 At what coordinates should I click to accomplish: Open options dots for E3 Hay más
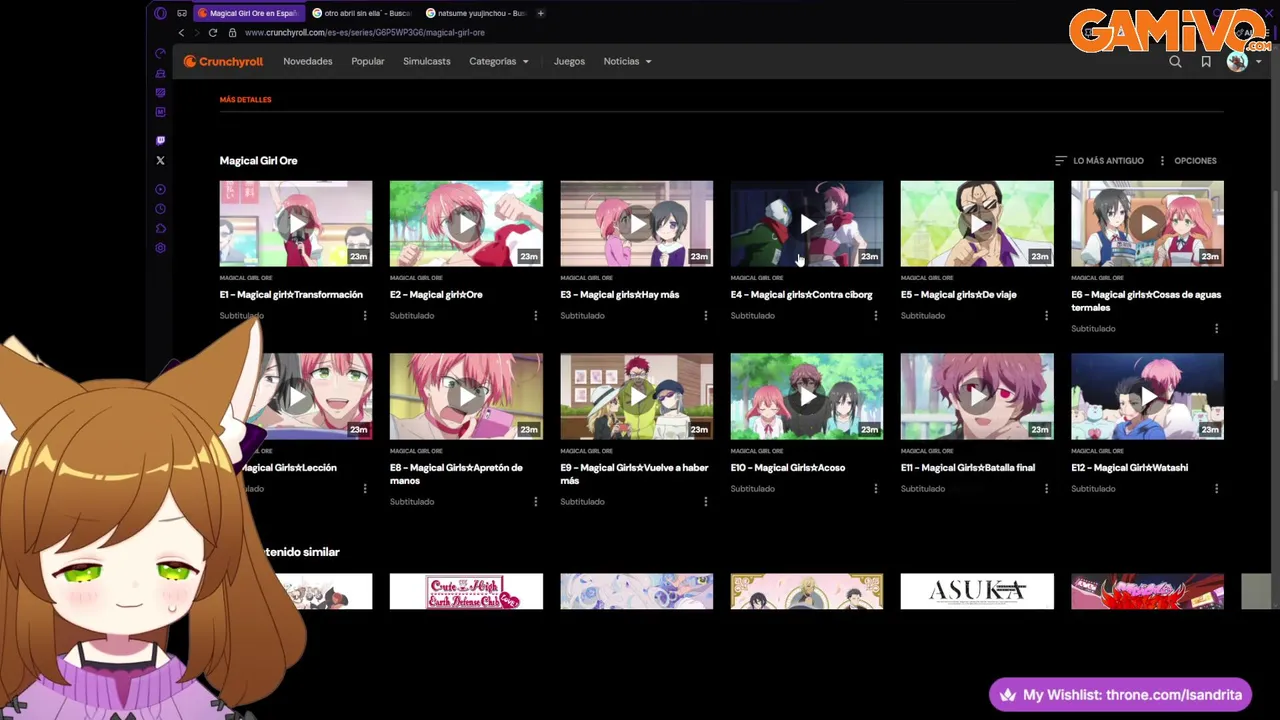click(706, 316)
